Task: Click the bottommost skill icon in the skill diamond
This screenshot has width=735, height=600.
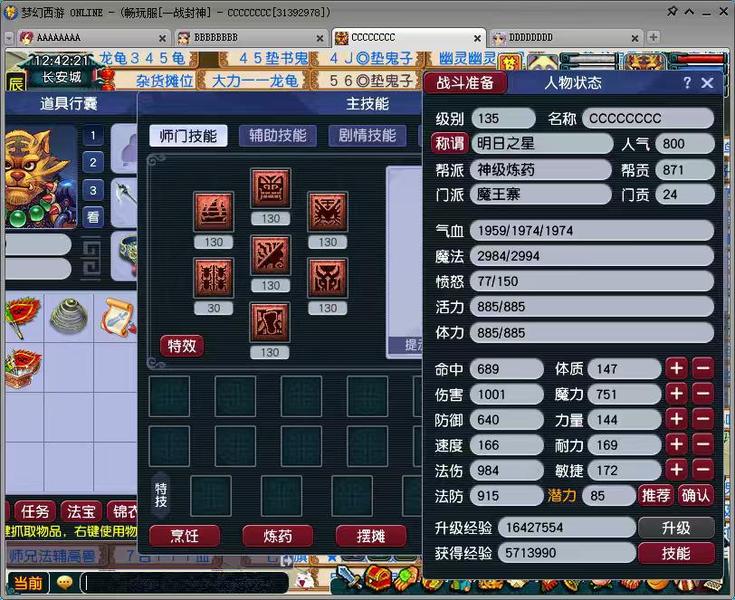Action: click(x=270, y=322)
